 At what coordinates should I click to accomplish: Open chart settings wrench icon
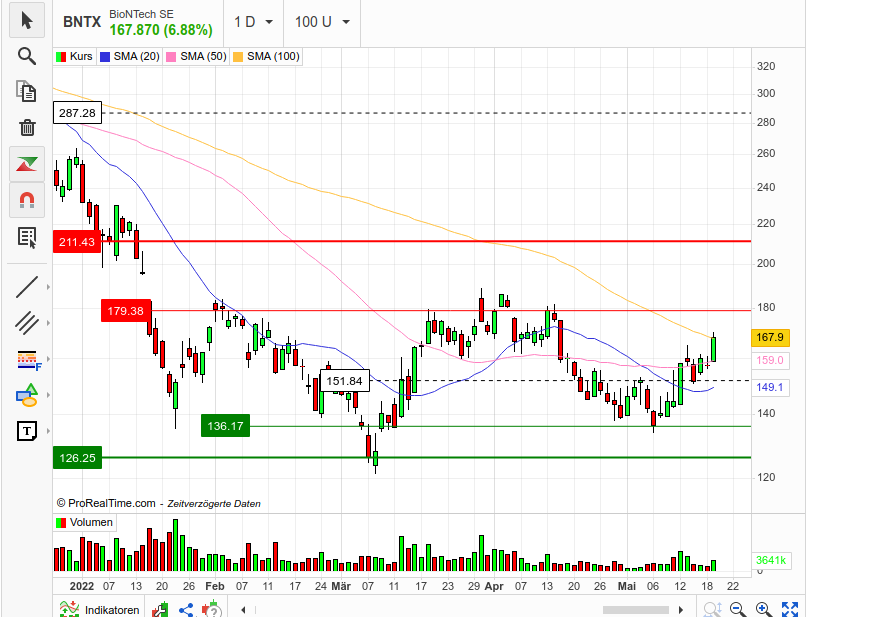point(160,610)
